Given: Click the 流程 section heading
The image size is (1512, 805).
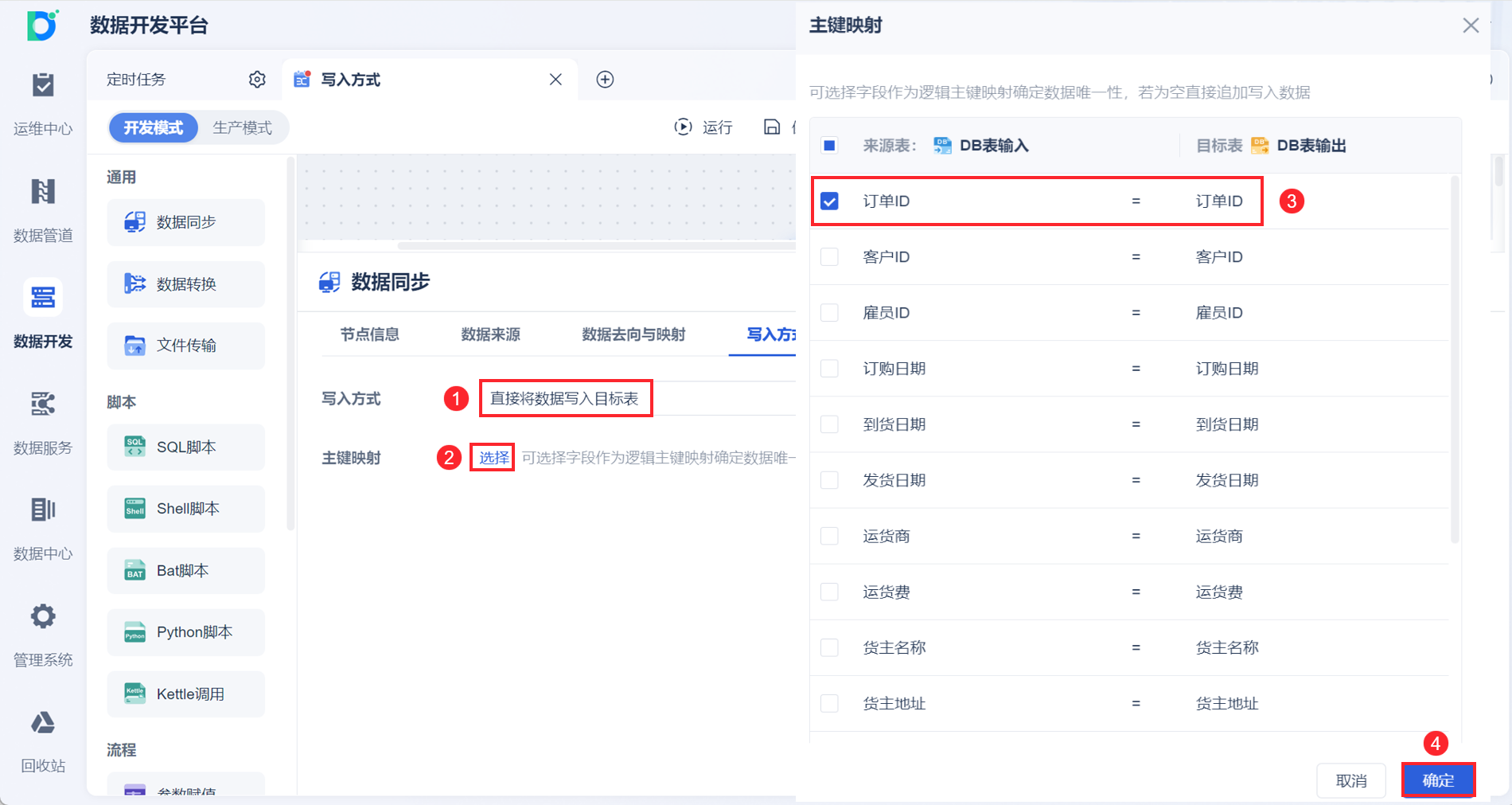Looking at the screenshot, I should pyautogui.click(x=121, y=750).
